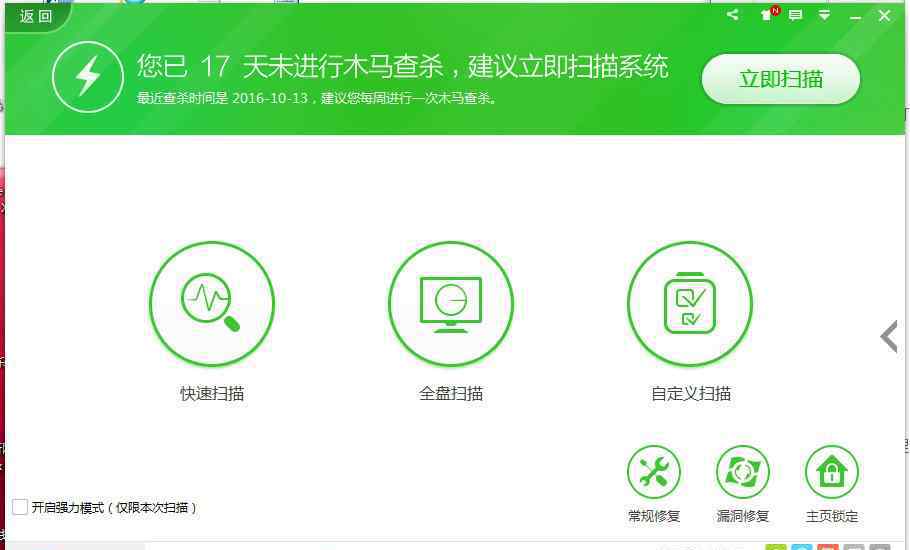Minimize the security scan window
Image resolution: width=910 pixels, height=550 pixels.
854,16
